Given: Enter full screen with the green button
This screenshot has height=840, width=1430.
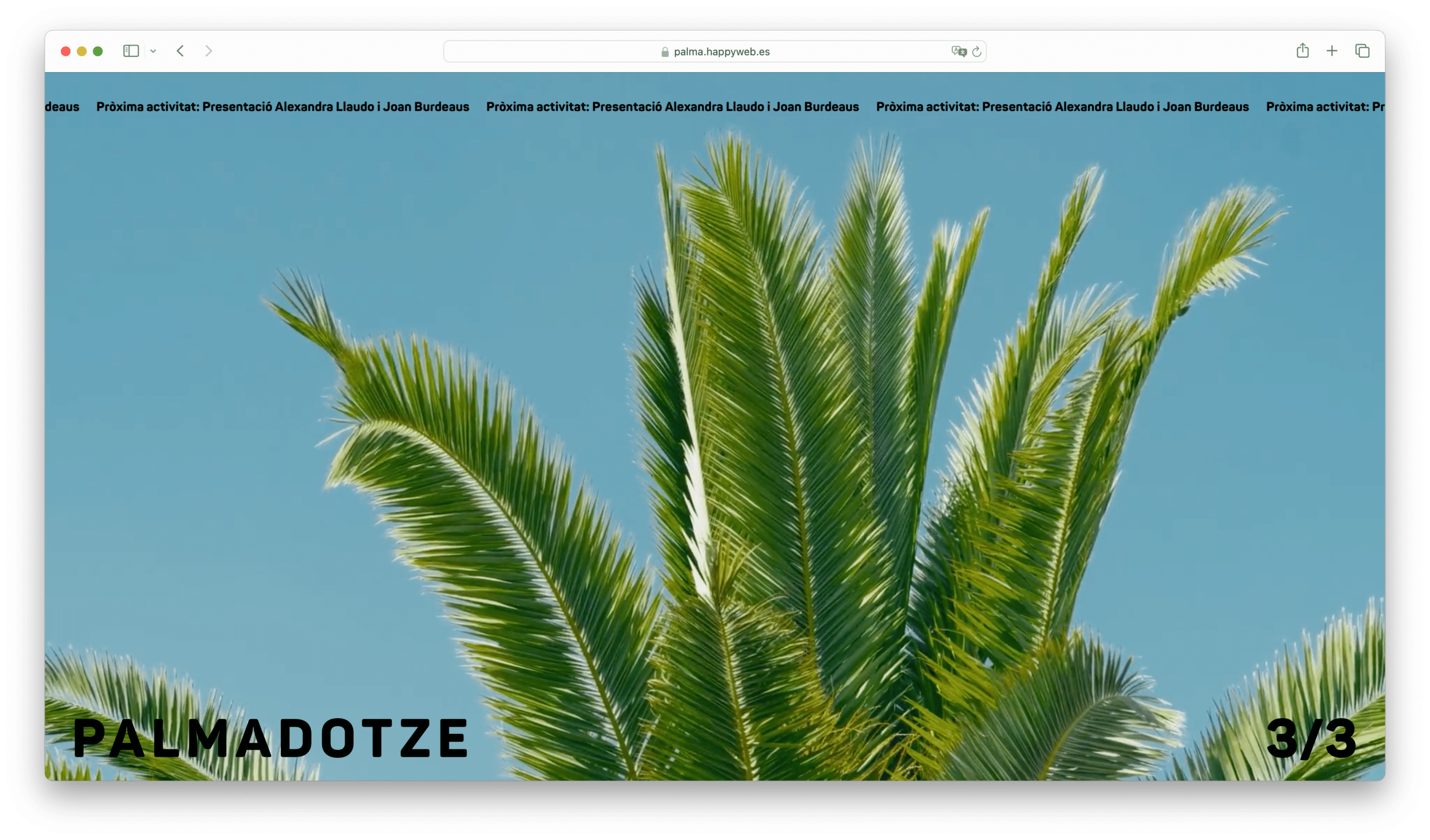Looking at the screenshot, I should coord(98,51).
